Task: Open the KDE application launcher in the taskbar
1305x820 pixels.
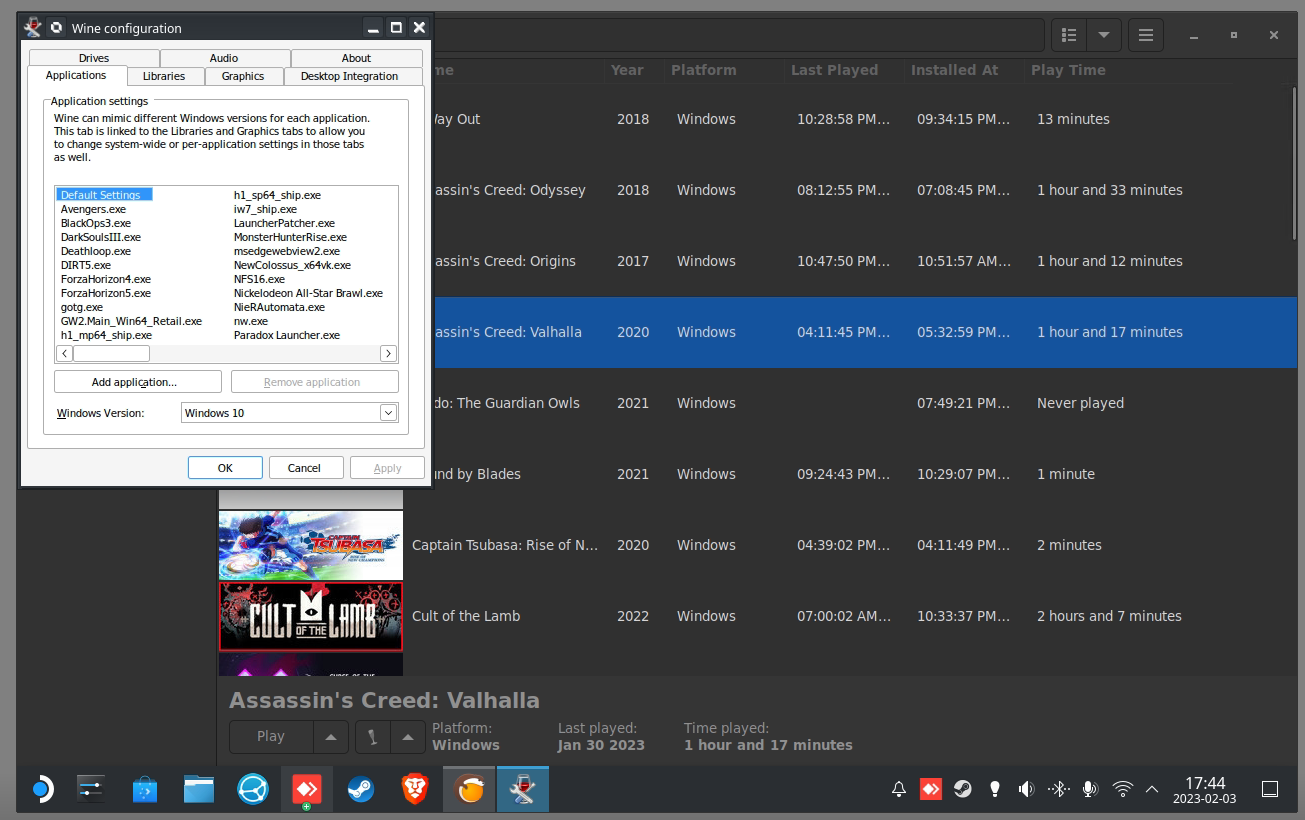Action: point(41,790)
